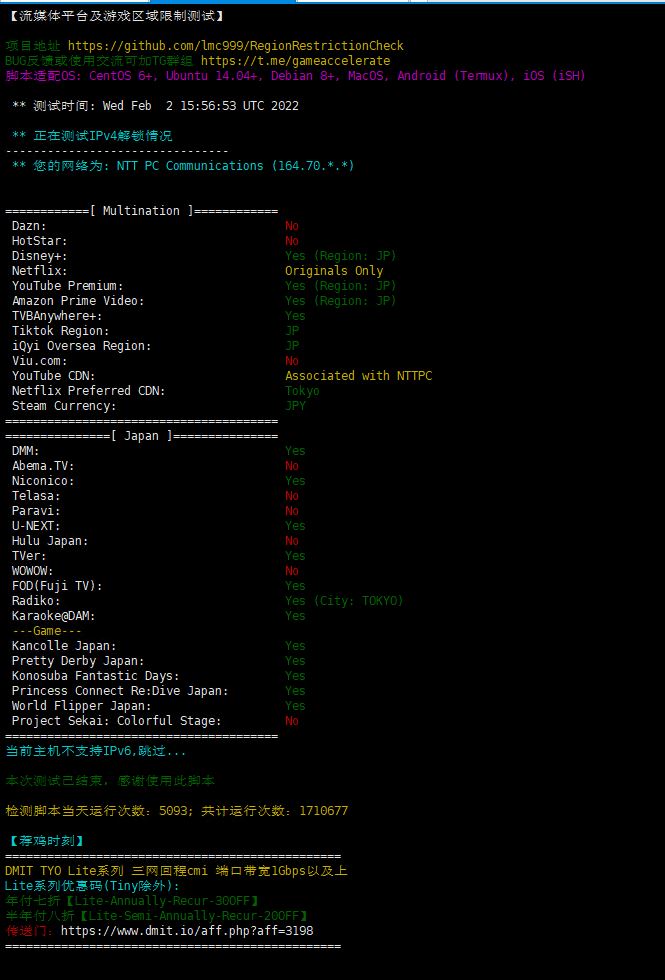Click the Konosuba Fantastic Days label
The height and width of the screenshot is (980, 665).
tap(96, 676)
